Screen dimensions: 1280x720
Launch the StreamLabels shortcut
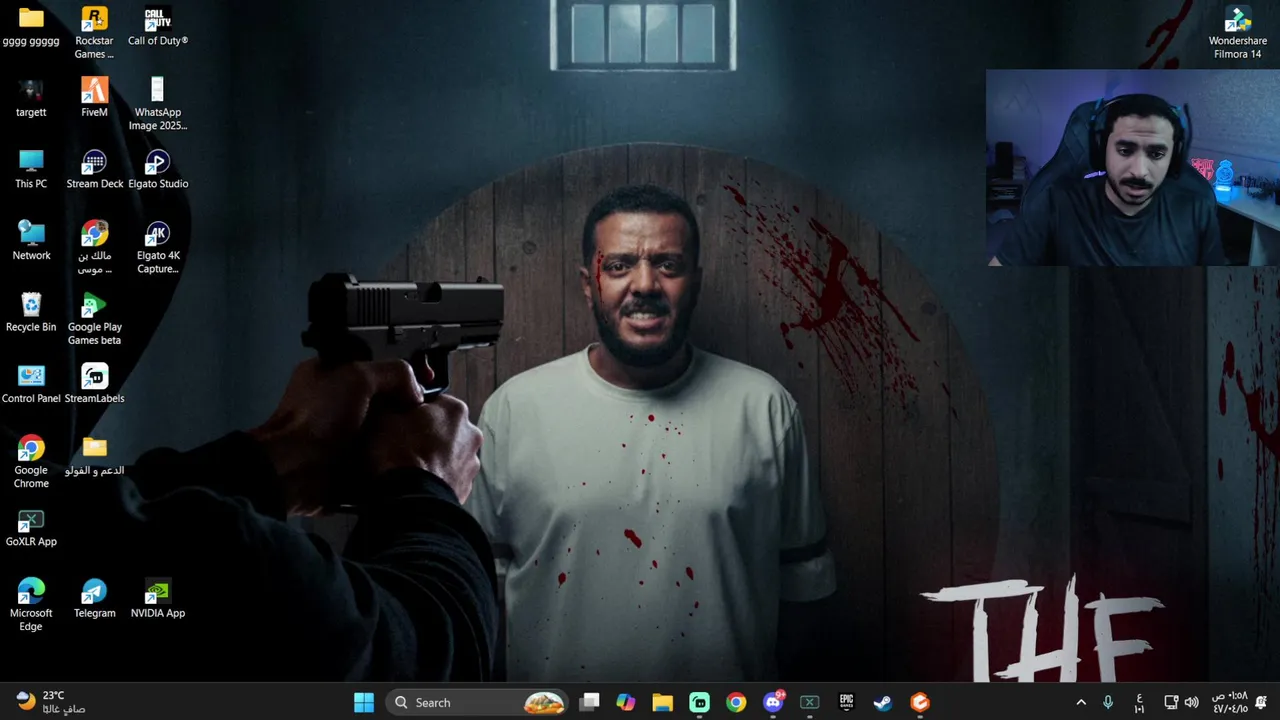(x=94, y=384)
